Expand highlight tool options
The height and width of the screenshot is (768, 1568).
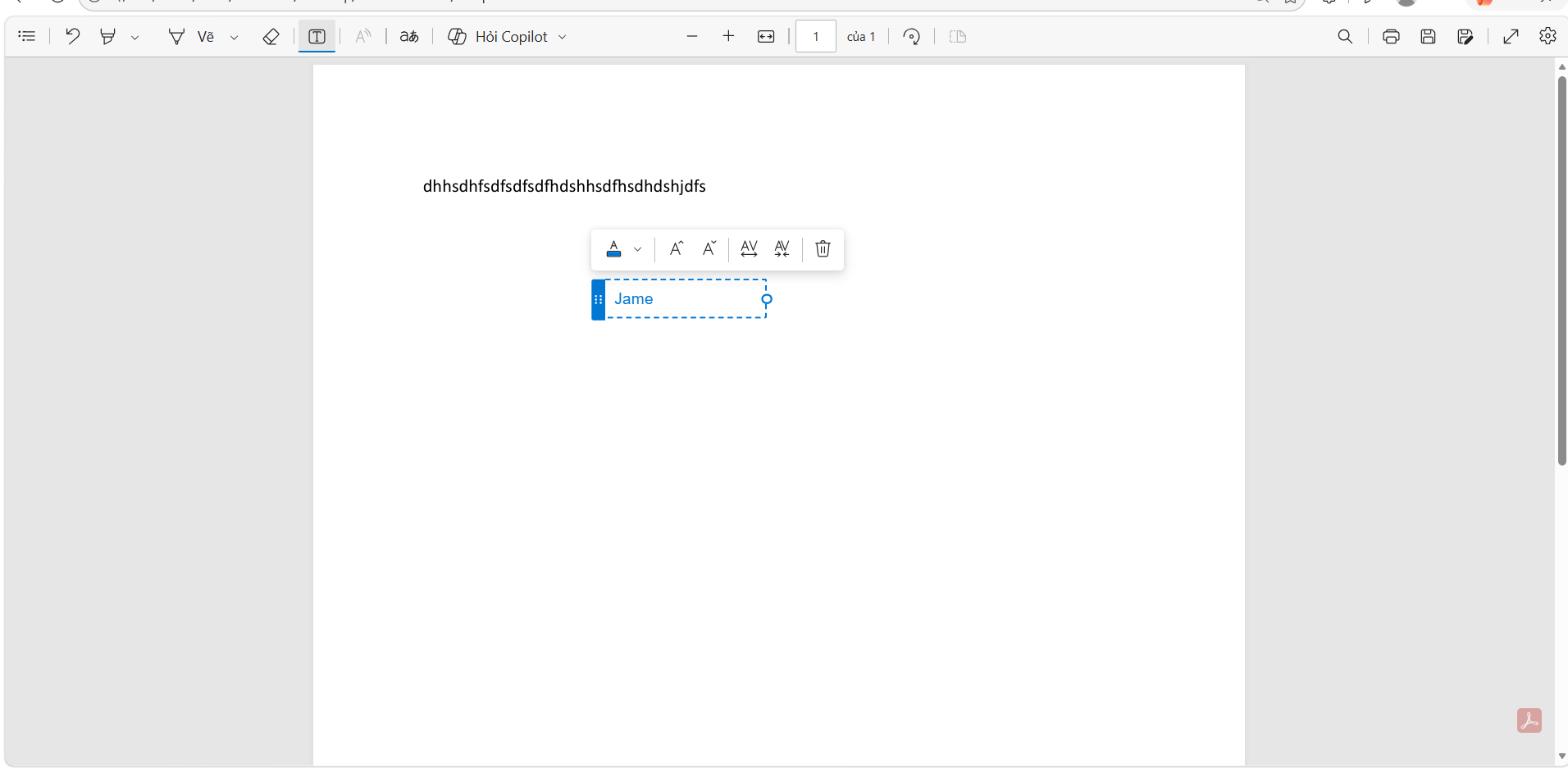[135, 37]
